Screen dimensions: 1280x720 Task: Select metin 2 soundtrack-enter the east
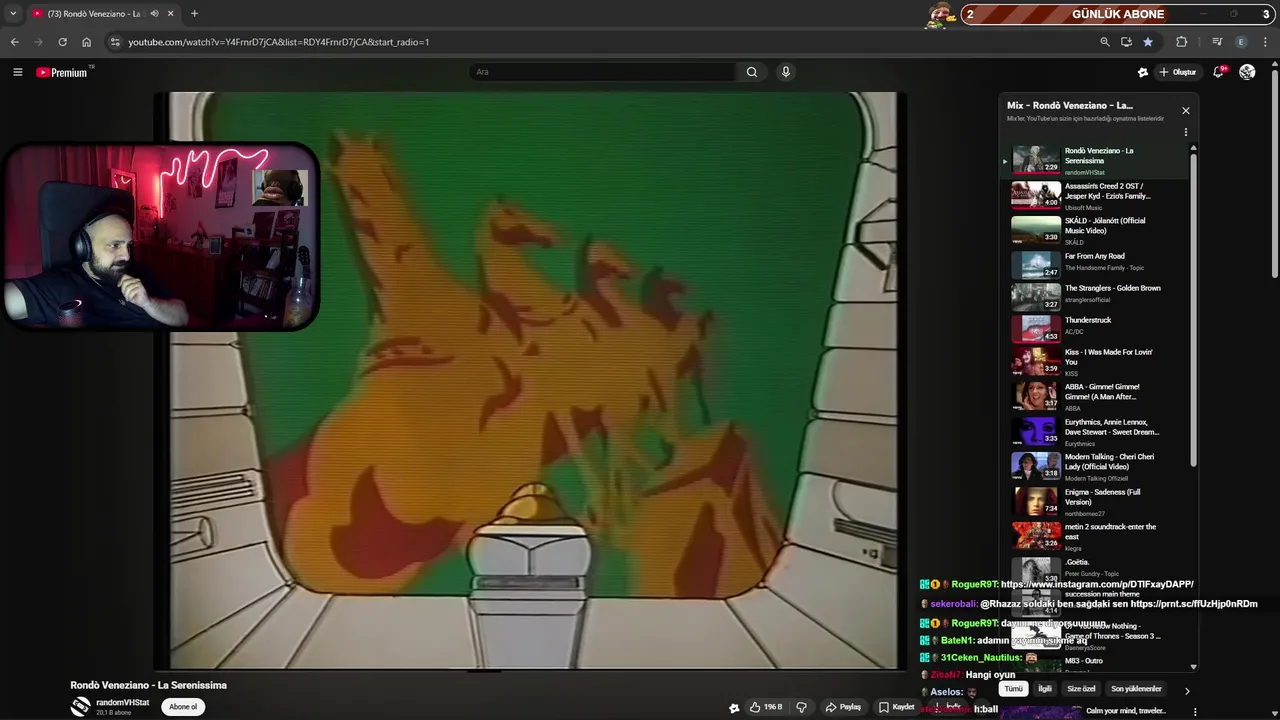(x=1094, y=535)
